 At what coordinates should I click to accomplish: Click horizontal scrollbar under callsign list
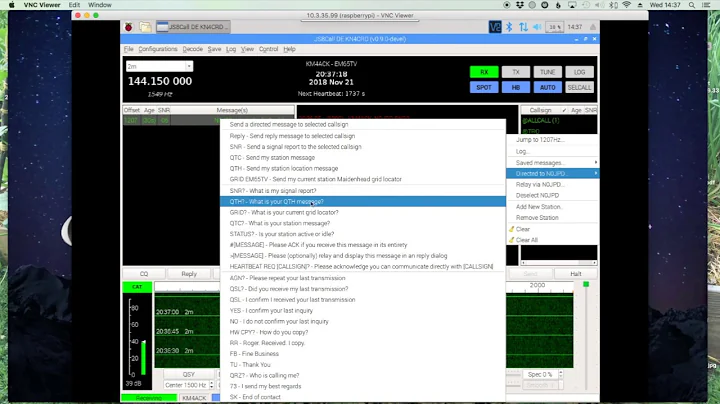(559, 263)
